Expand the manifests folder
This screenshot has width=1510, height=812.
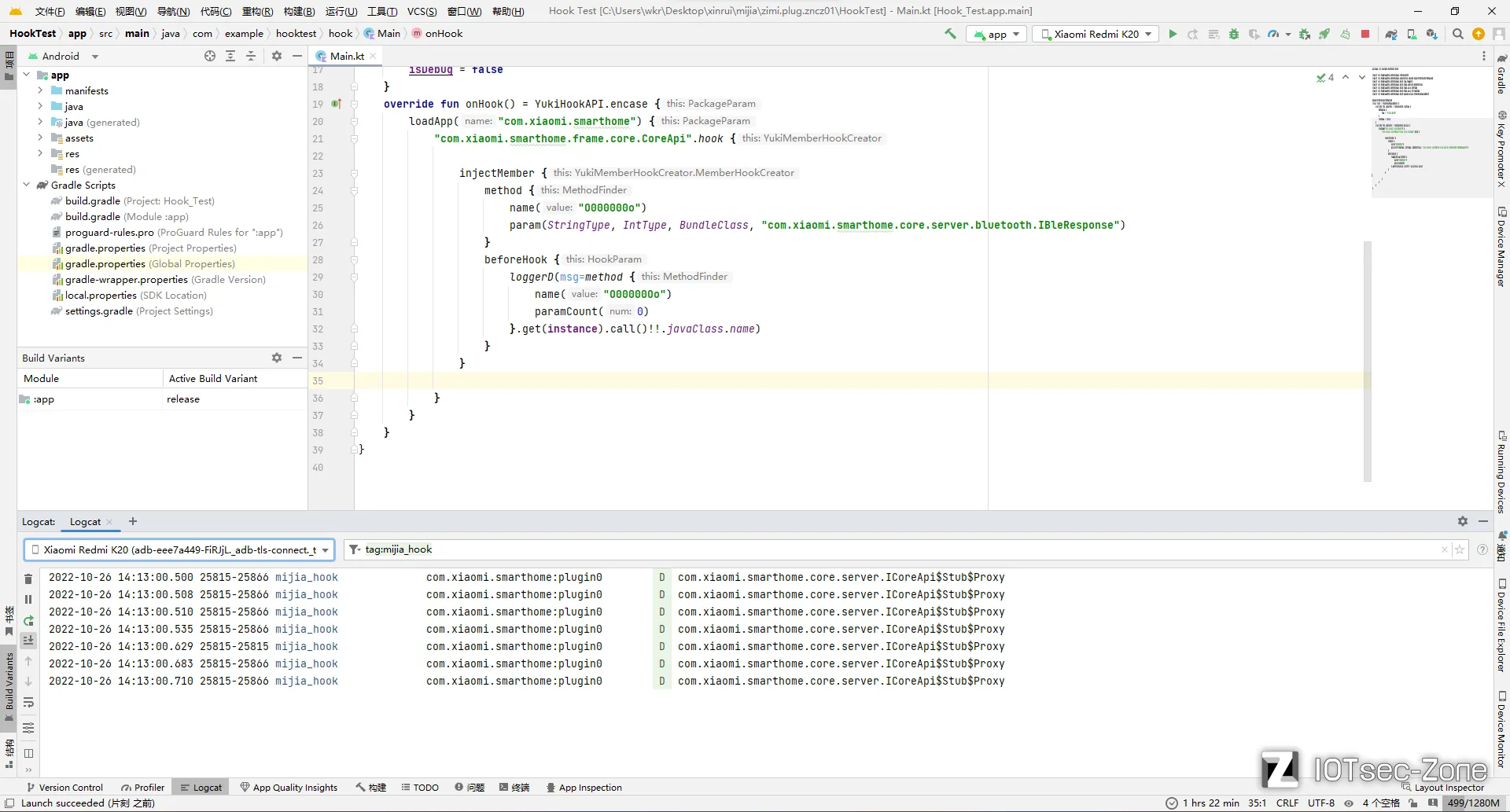(x=40, y=90)
